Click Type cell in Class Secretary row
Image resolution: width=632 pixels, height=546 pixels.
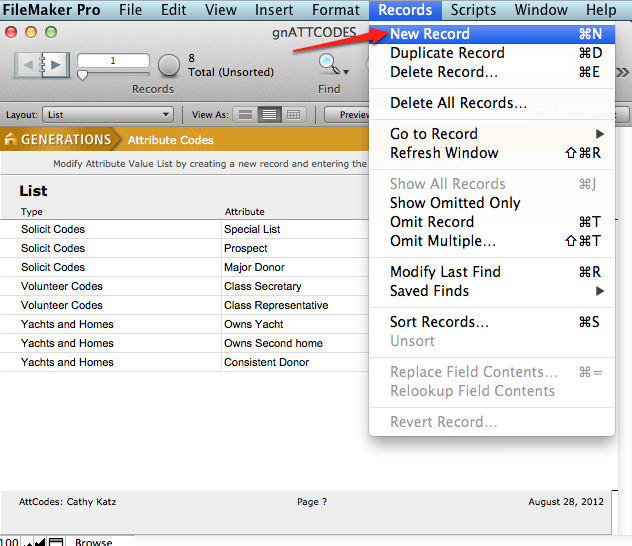tap(111, 286)
